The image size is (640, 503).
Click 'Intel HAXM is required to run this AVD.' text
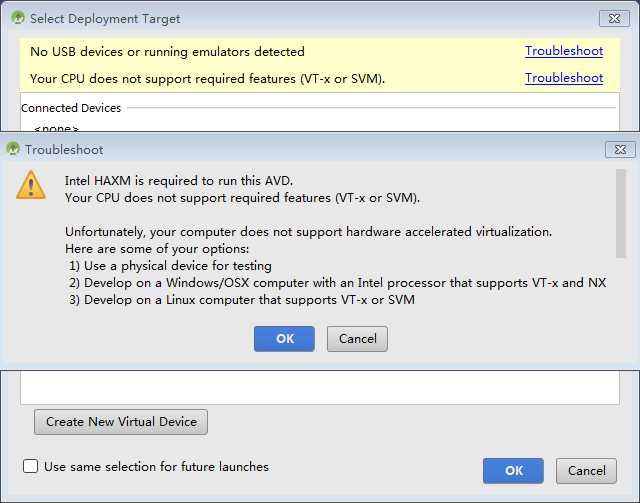179,180
